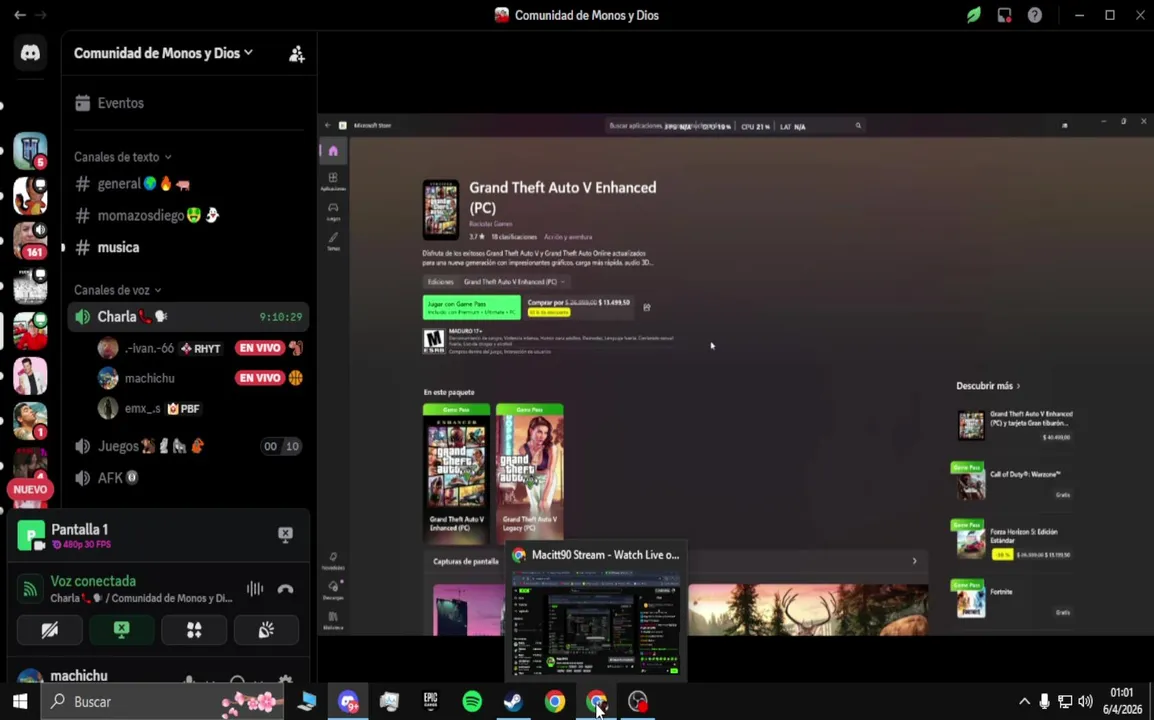Open the server icon with 161 badge
The image size is (1154, 720).
click(x=30, y=241)
